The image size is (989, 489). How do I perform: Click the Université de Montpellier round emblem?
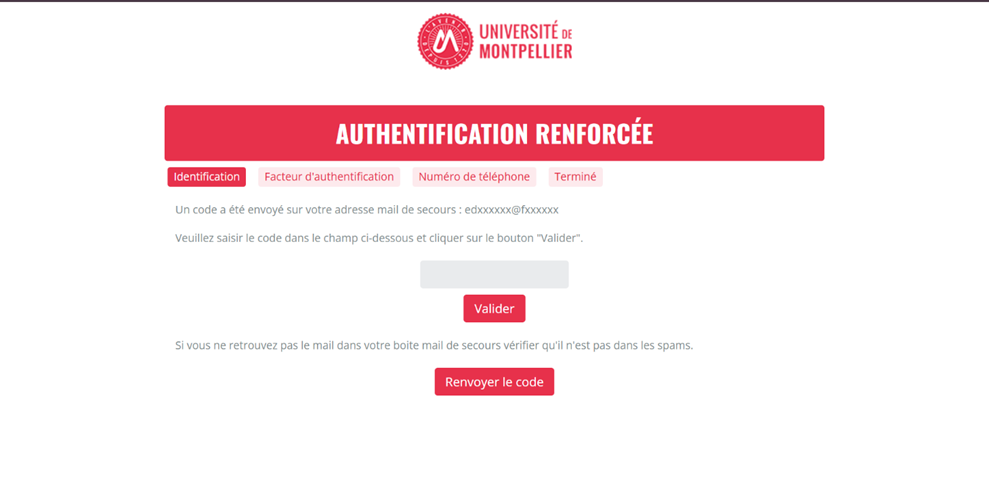tap(444, 41)
